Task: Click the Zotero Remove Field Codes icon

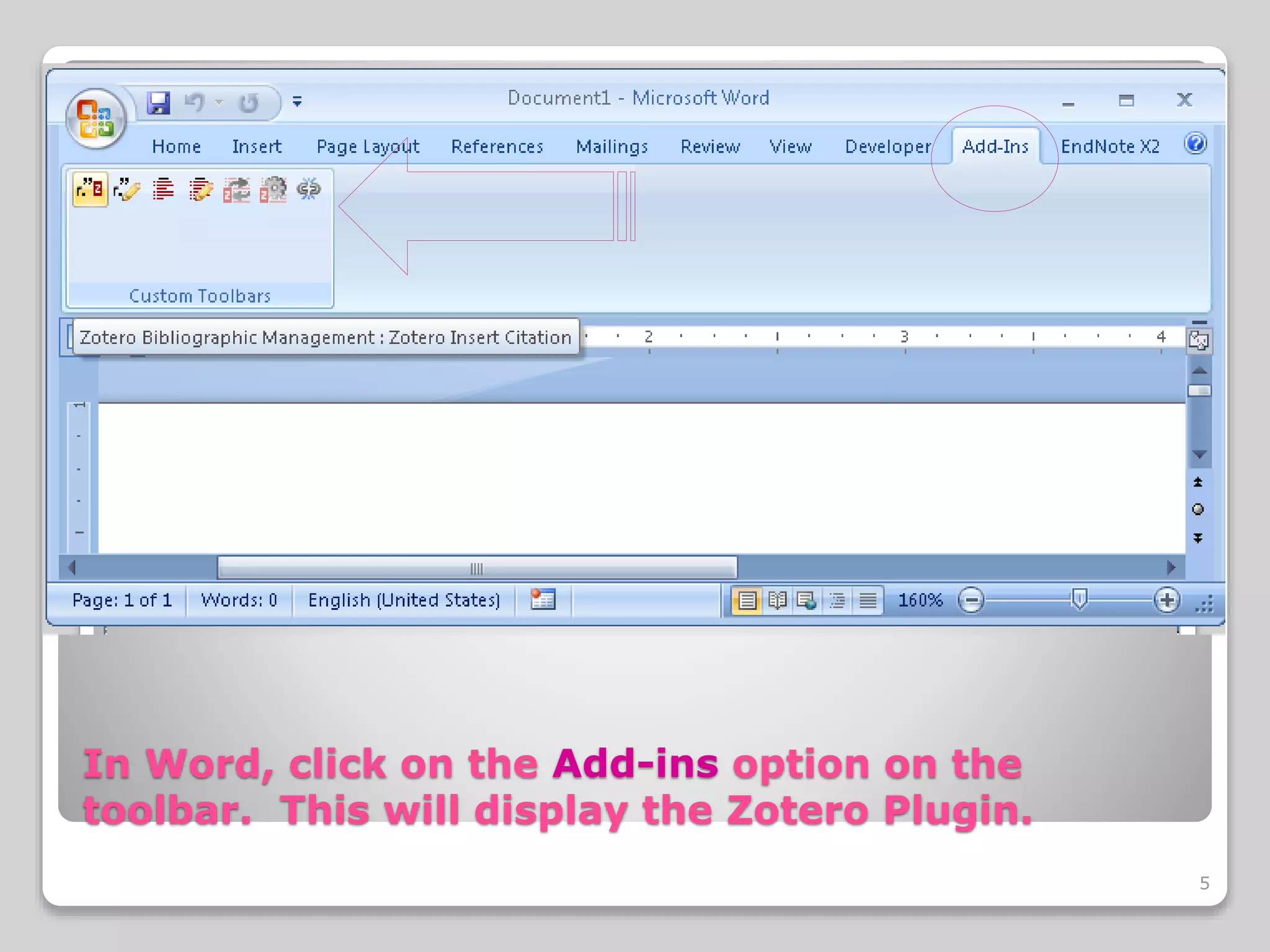Action: [309, 188]
